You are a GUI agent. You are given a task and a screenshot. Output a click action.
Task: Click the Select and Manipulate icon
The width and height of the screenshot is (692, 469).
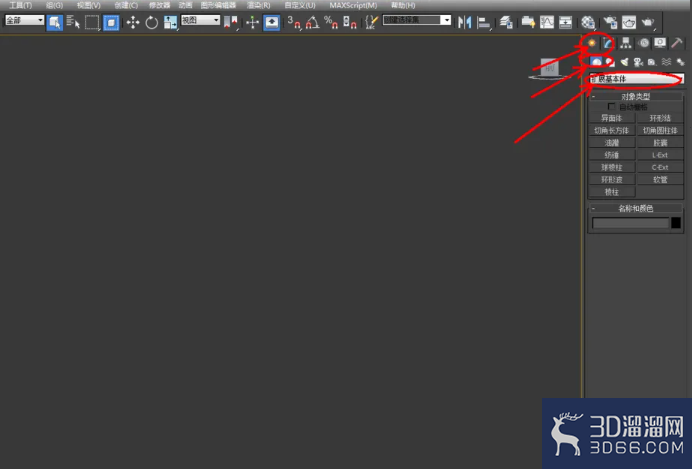click(252, 22)
